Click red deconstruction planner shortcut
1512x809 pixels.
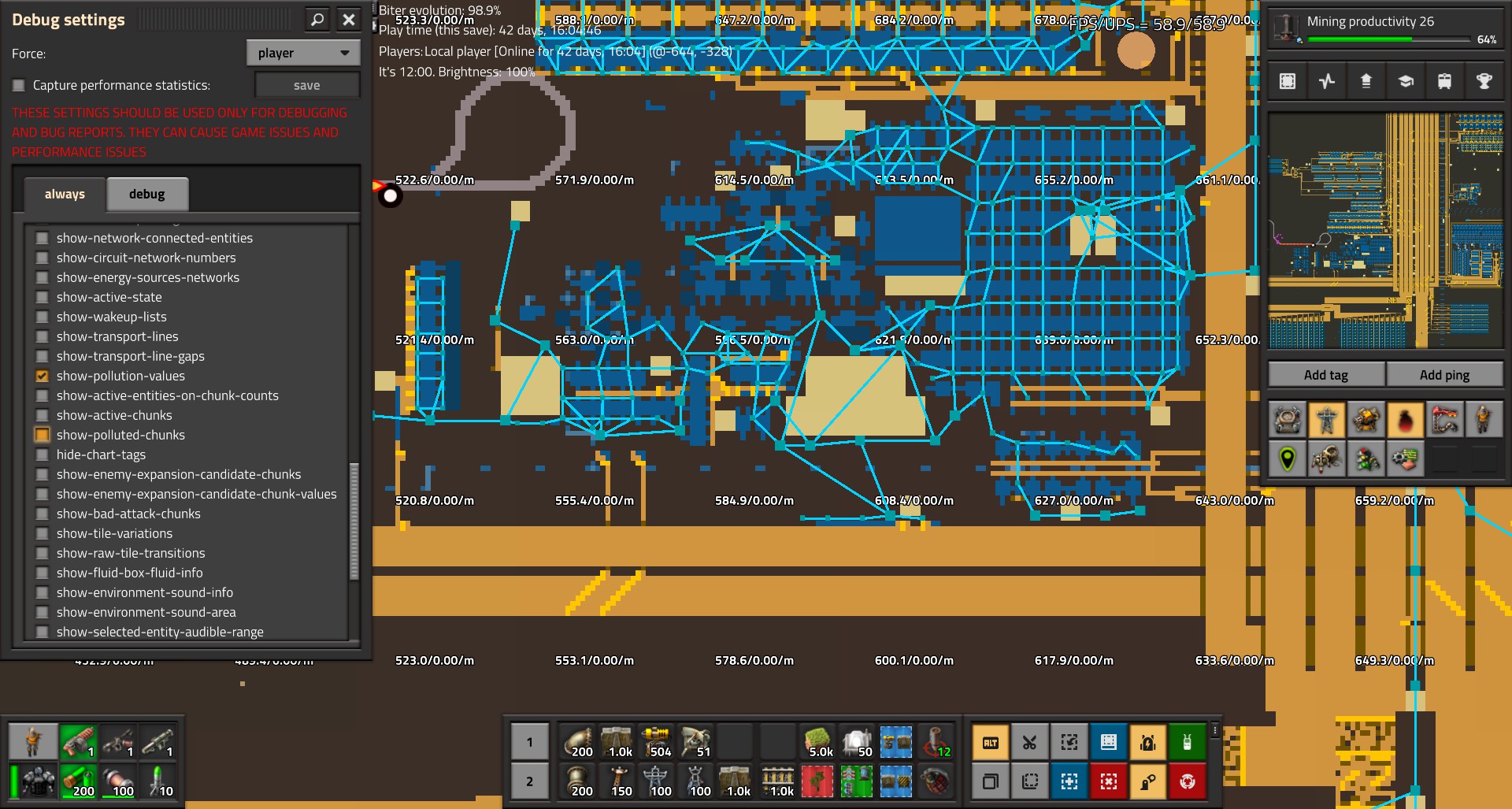[x=1109, y=781]
